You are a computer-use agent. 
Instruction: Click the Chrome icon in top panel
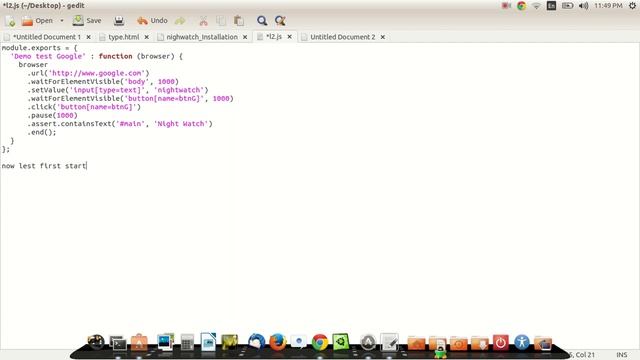pyautogui.click(x=521, y=6)
